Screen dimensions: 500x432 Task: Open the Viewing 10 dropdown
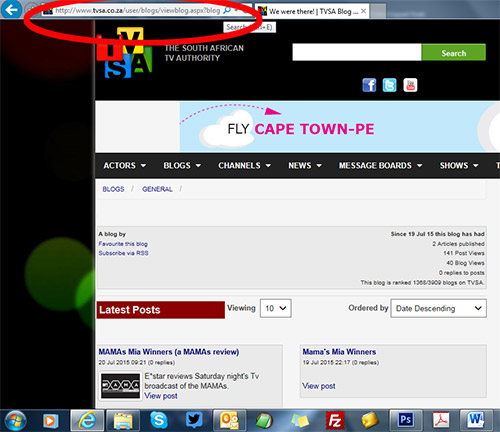point(276,308)
